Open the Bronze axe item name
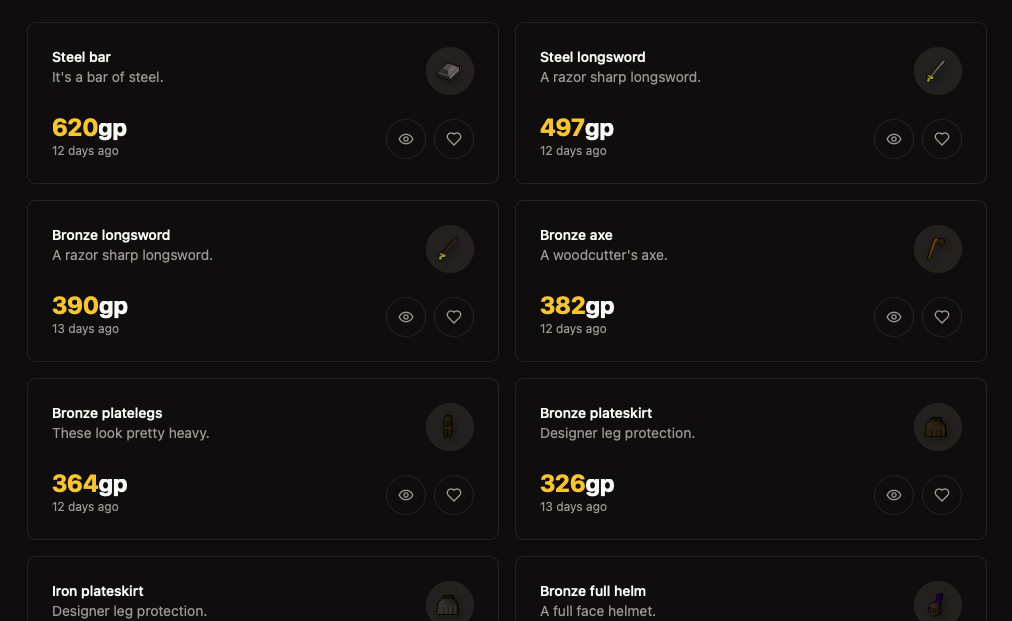The height and width of the screenshot is (621, 1012). coord(576,235)
